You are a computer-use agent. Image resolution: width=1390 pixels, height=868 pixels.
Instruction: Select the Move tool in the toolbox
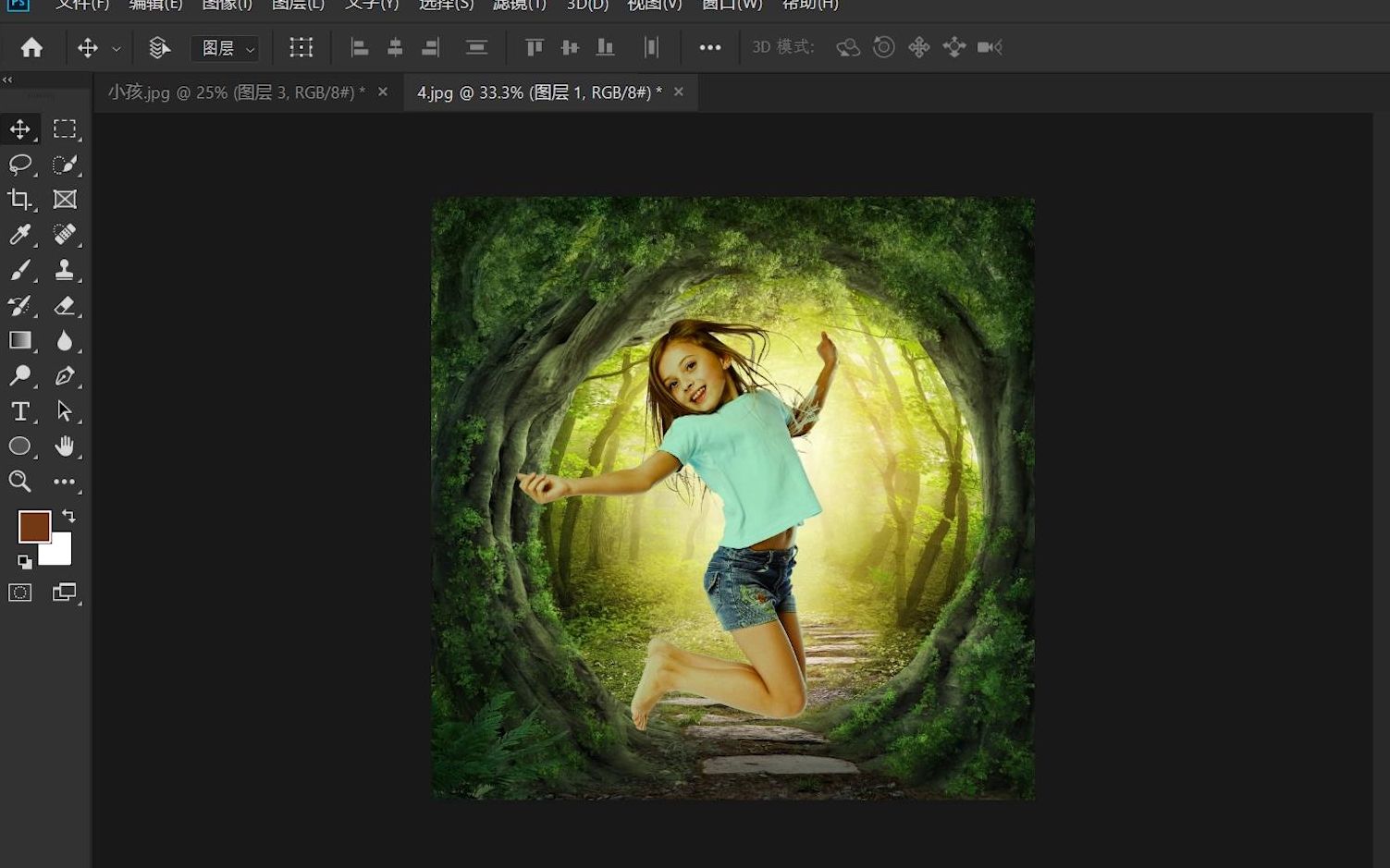(20, 129)
